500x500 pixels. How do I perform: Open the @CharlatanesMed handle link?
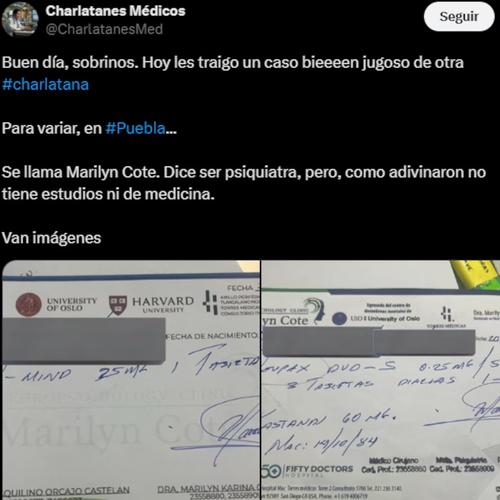pos(104,29)
